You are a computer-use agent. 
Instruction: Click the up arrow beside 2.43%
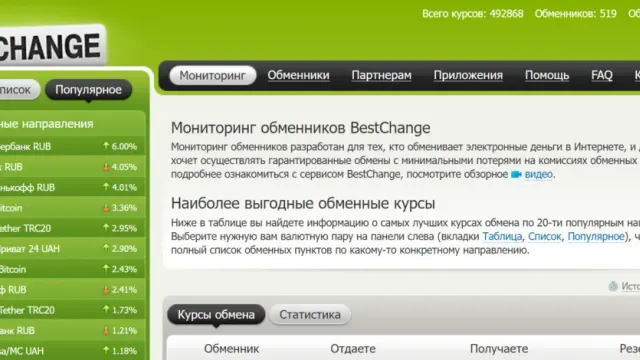[106, 268]
